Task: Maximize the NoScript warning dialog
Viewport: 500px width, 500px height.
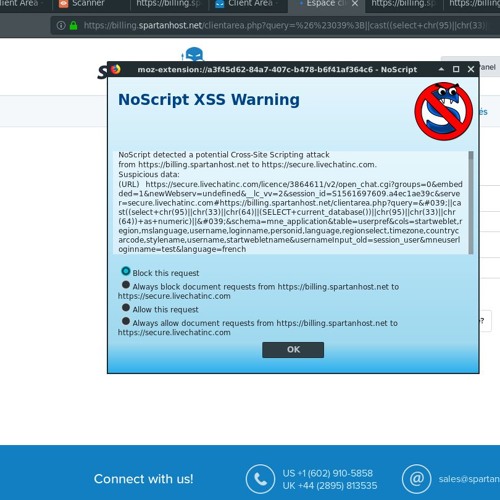Action: click(456, 69)
